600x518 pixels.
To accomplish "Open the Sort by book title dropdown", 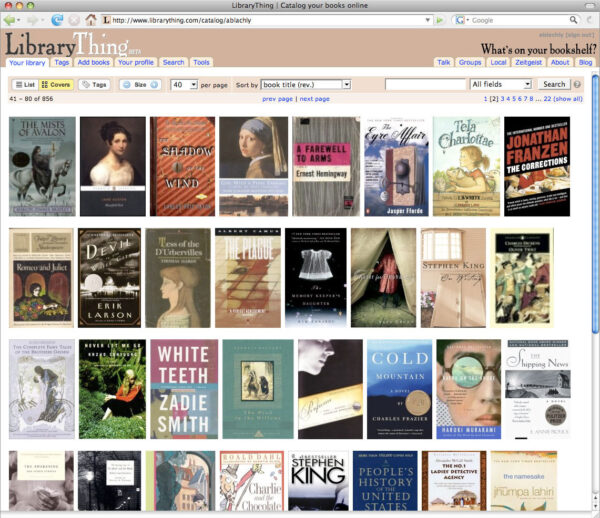I will click(306, 85).
